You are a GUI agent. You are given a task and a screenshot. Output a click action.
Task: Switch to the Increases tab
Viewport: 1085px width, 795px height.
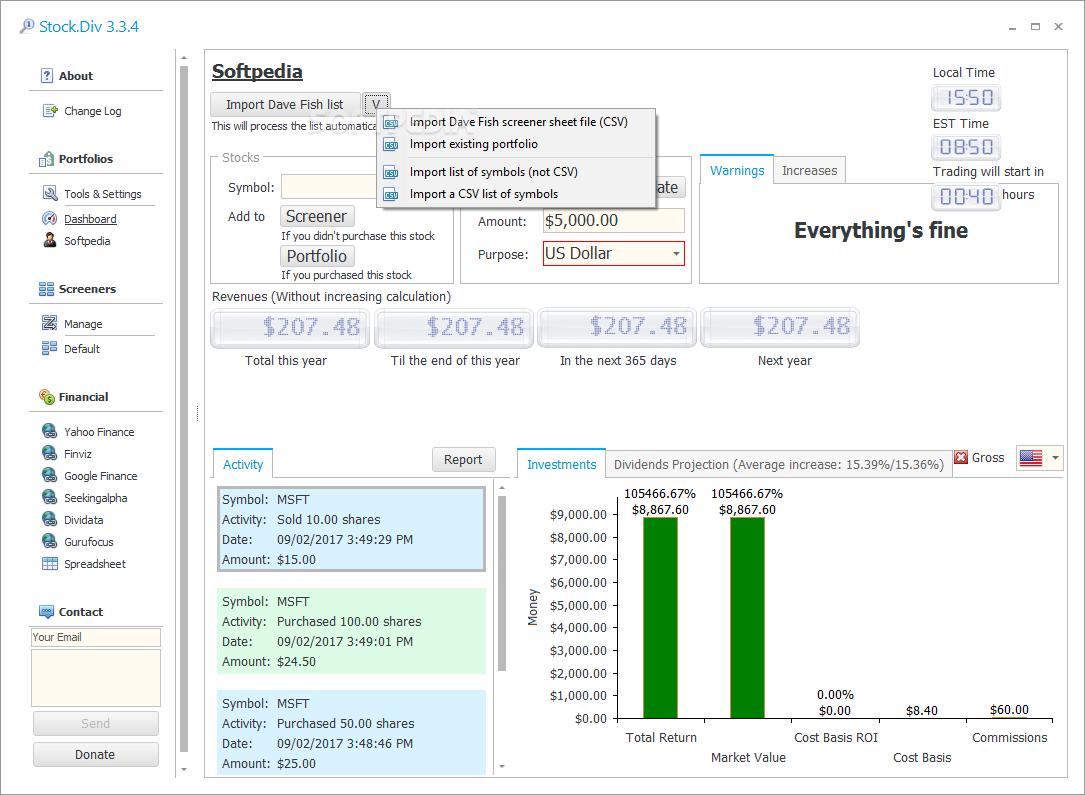[x=809, y=170]
